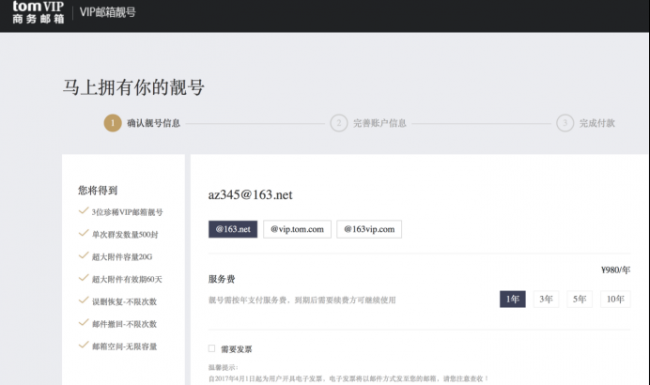Viewport: 650px width, 385px height.
Task: Click the 3位珍稀VIP邮箱靓号 benefit item
Action: tap(127, 212)
